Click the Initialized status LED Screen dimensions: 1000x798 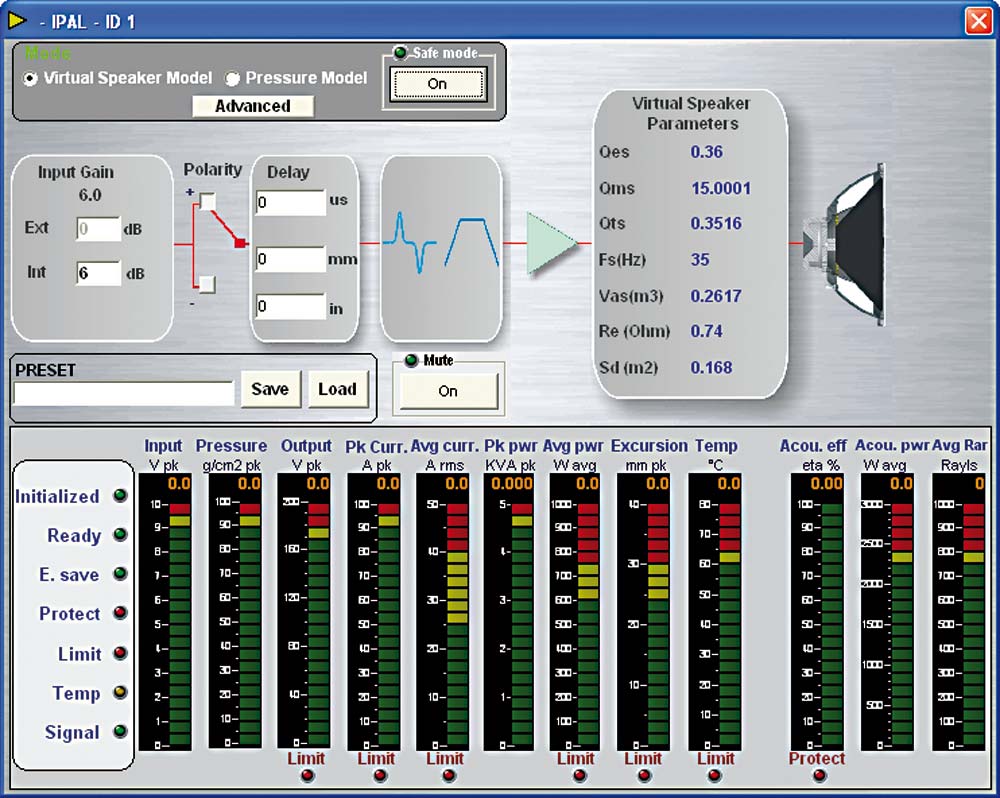pyautogui.click(x=120, y=496)
